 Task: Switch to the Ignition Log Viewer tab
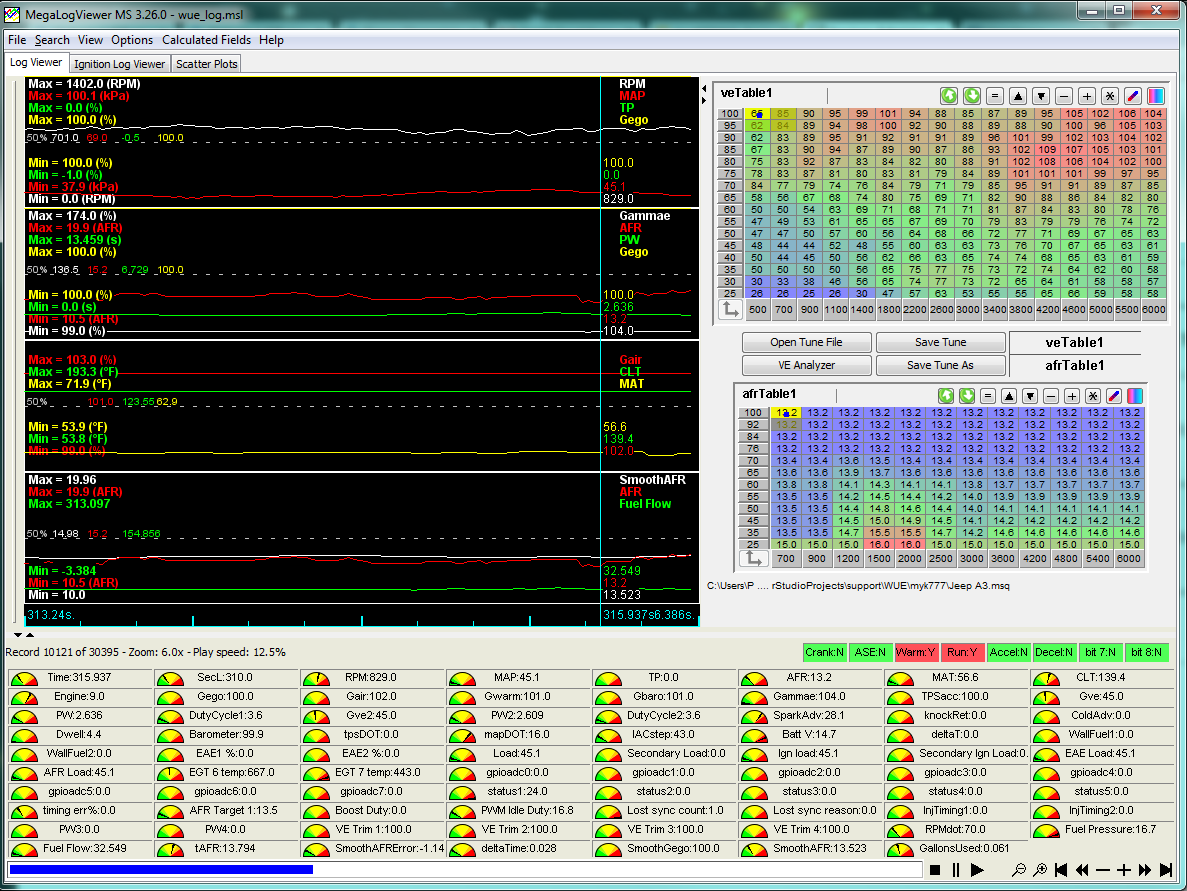[x=120, y=64]
